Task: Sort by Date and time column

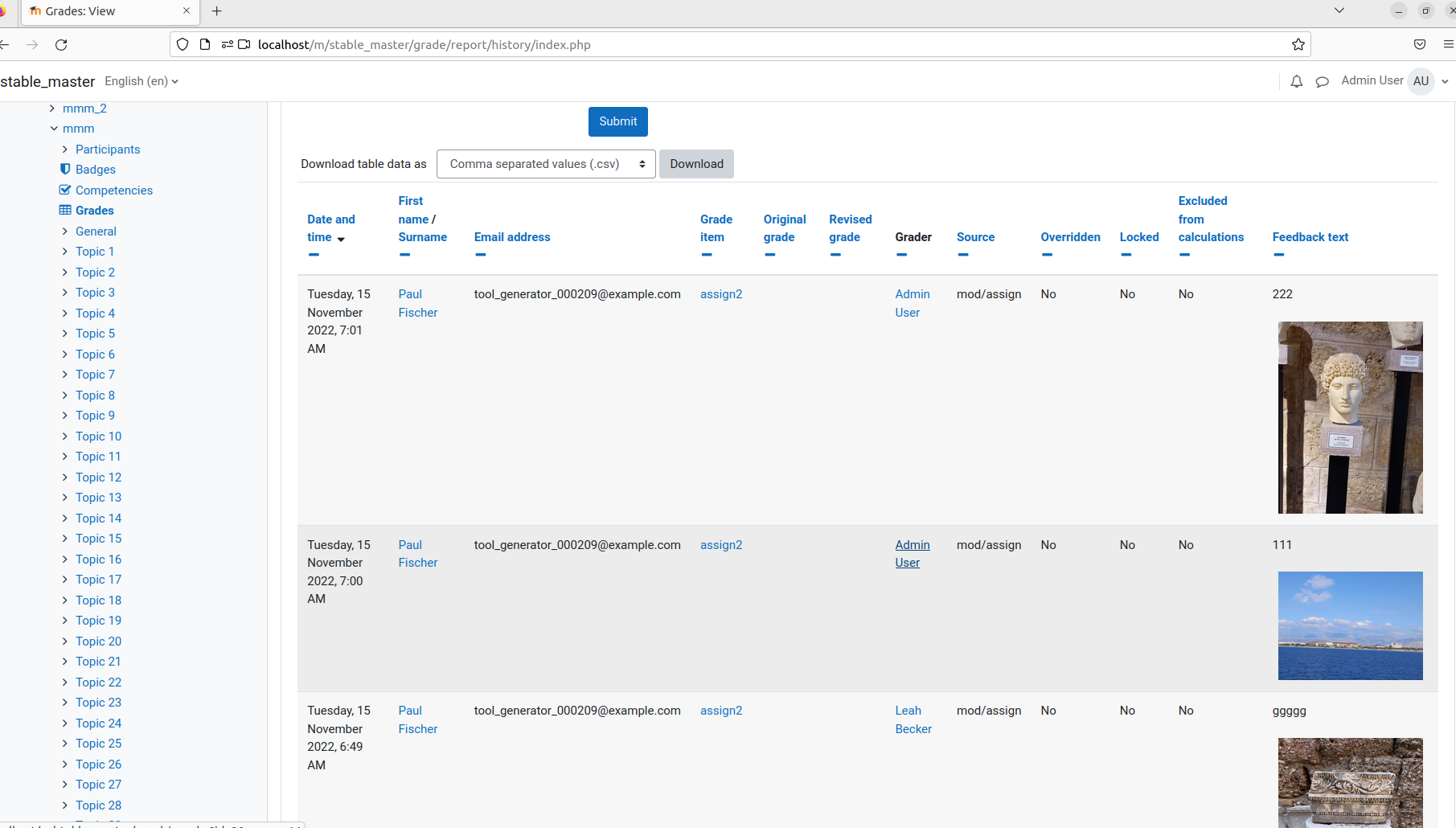Action: click(330, 228)
